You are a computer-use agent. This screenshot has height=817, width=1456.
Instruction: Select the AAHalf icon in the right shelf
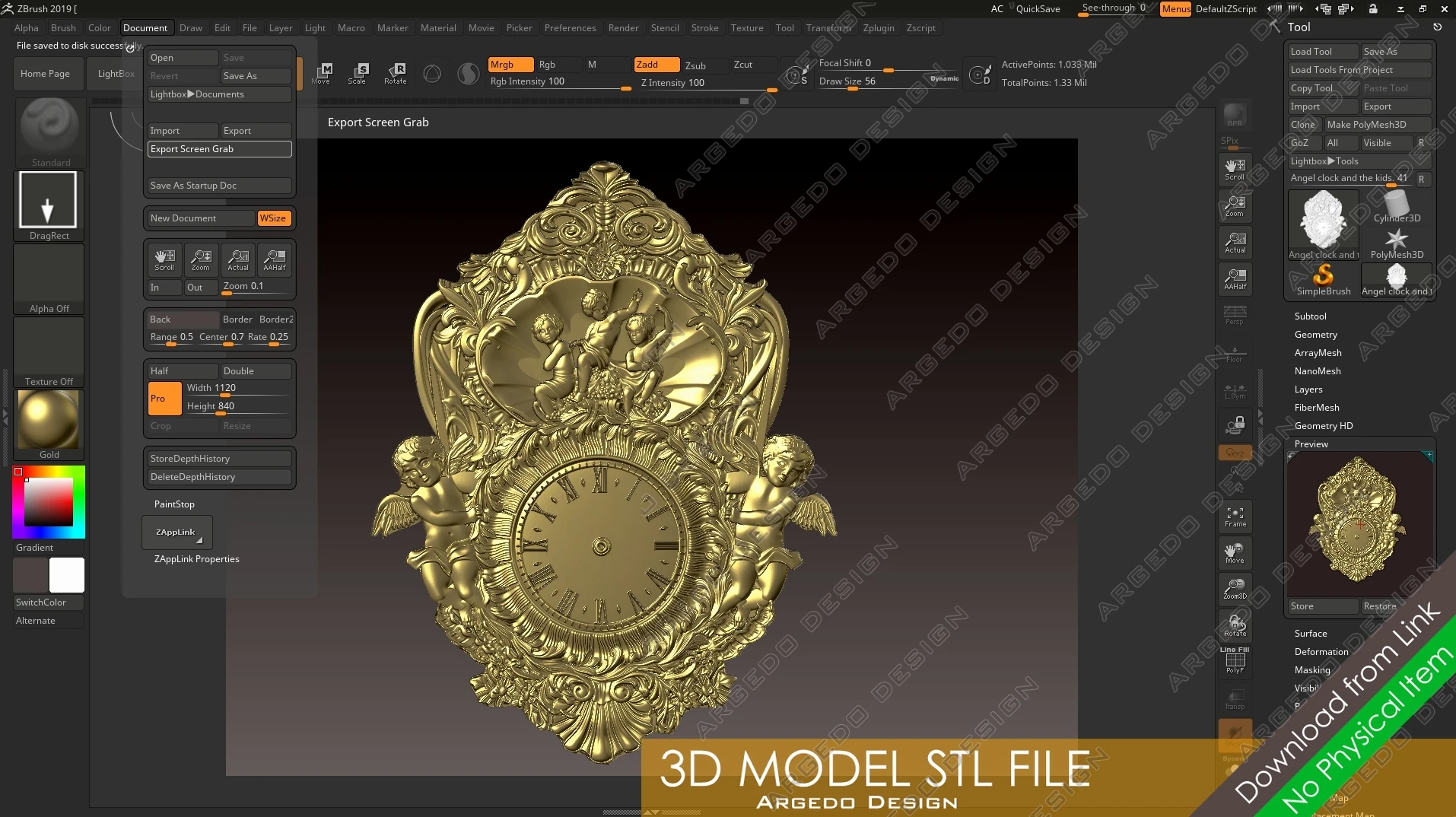click(x=1235, y=279)
